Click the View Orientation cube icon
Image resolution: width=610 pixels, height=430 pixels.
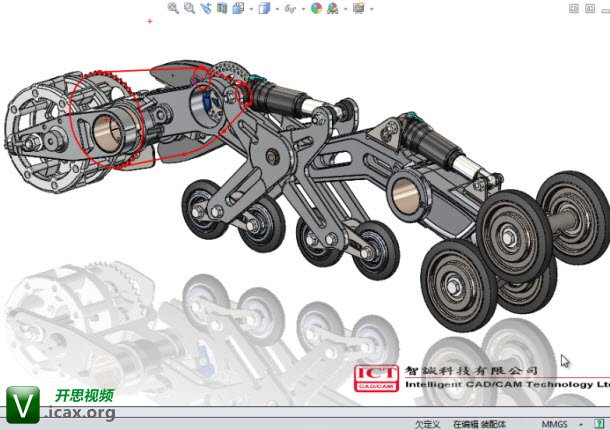(238, 8)
